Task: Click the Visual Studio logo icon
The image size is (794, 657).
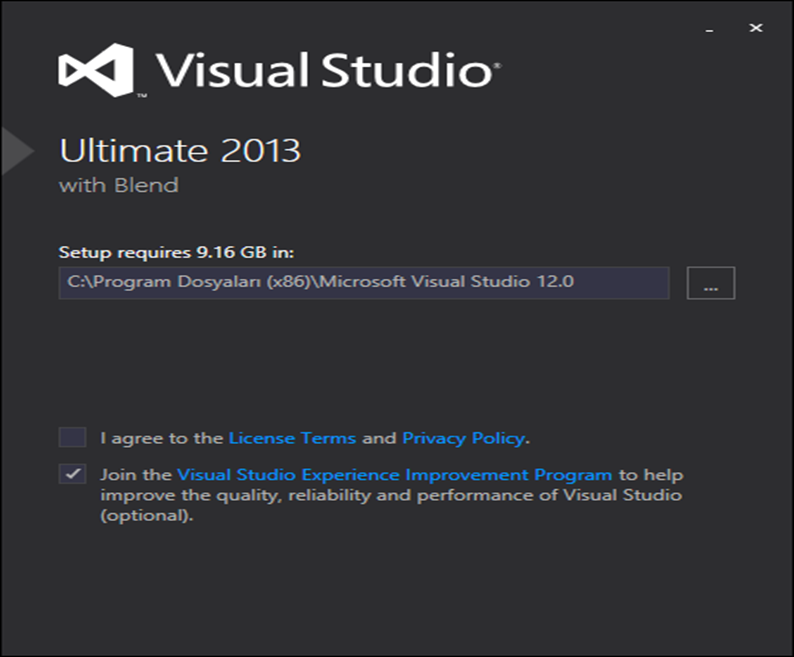Action: (96, 70)
